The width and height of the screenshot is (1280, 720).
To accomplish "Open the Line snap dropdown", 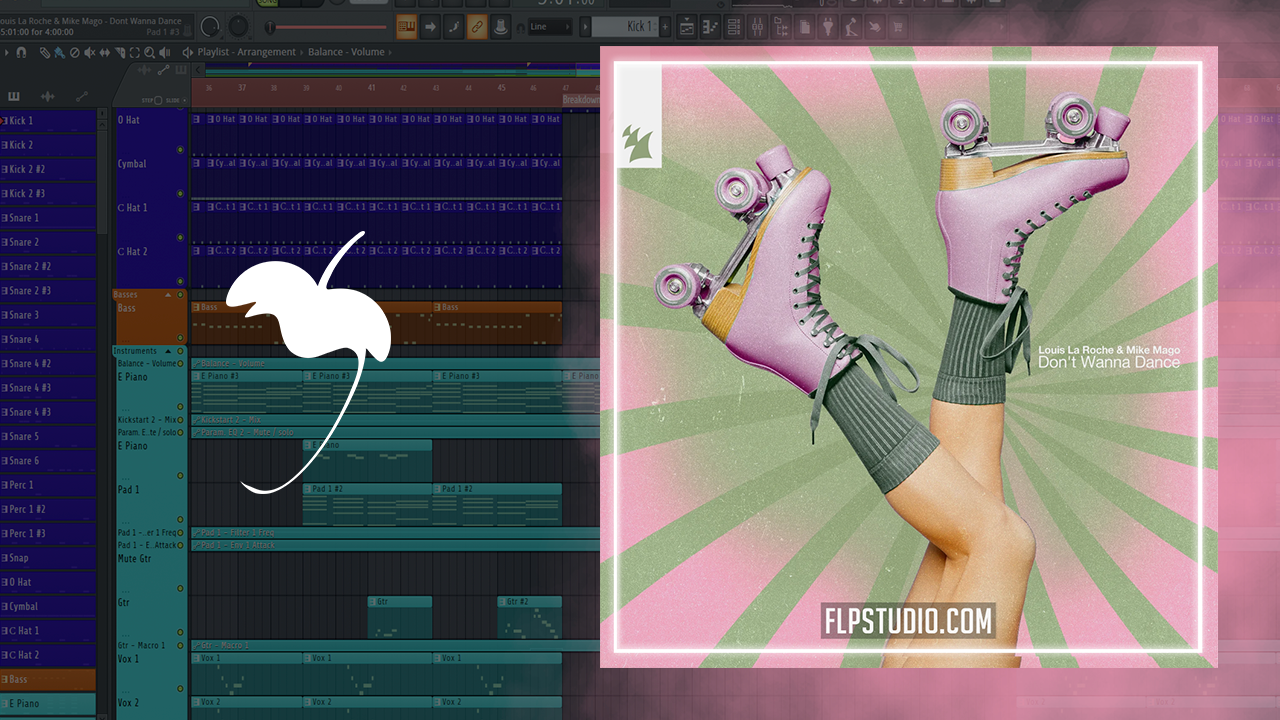I will 551,27.
